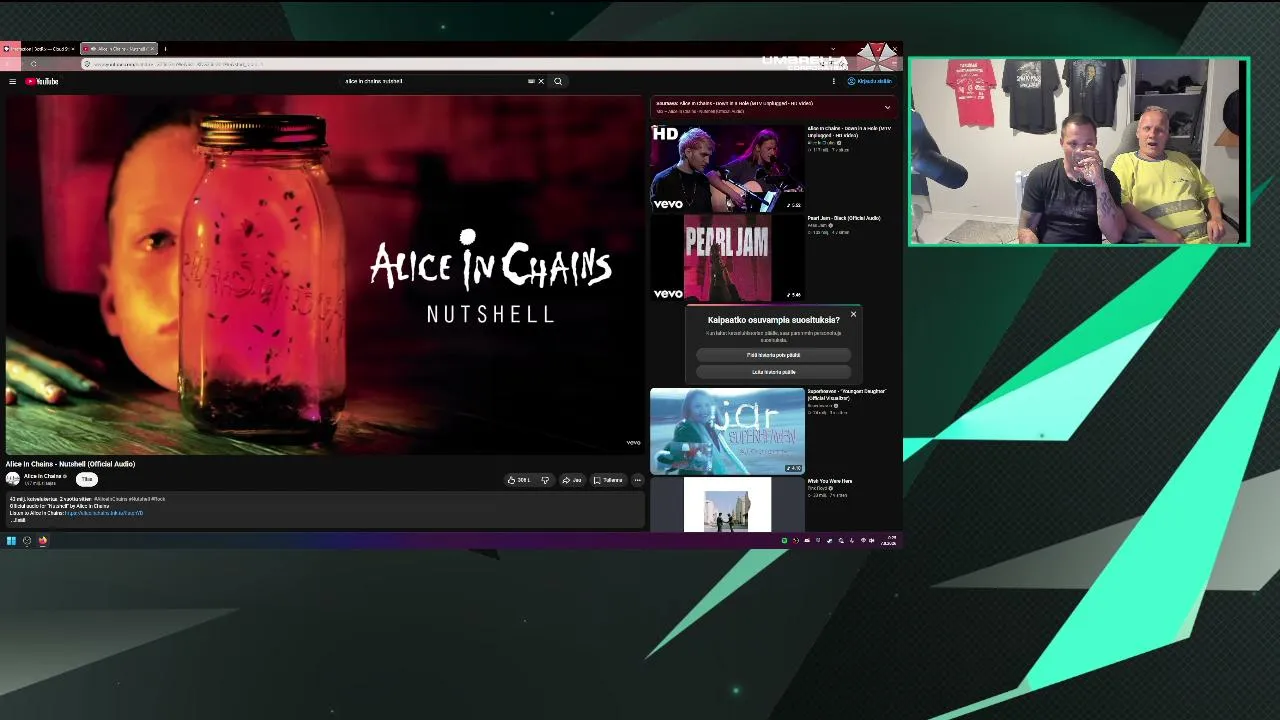Viewport: 1280px width, 720px height.
Task: Open Alice In Chains channel name link
Action: click(x=43, y=476)
